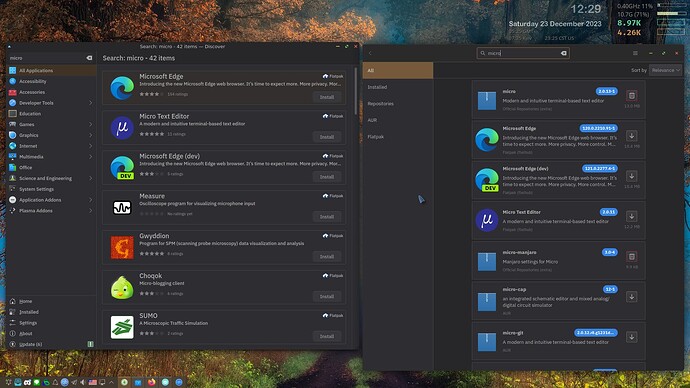This screenshot has height=388, width=690.
Task: Click the trash icon for the micro package
Action: click(631, 95)
